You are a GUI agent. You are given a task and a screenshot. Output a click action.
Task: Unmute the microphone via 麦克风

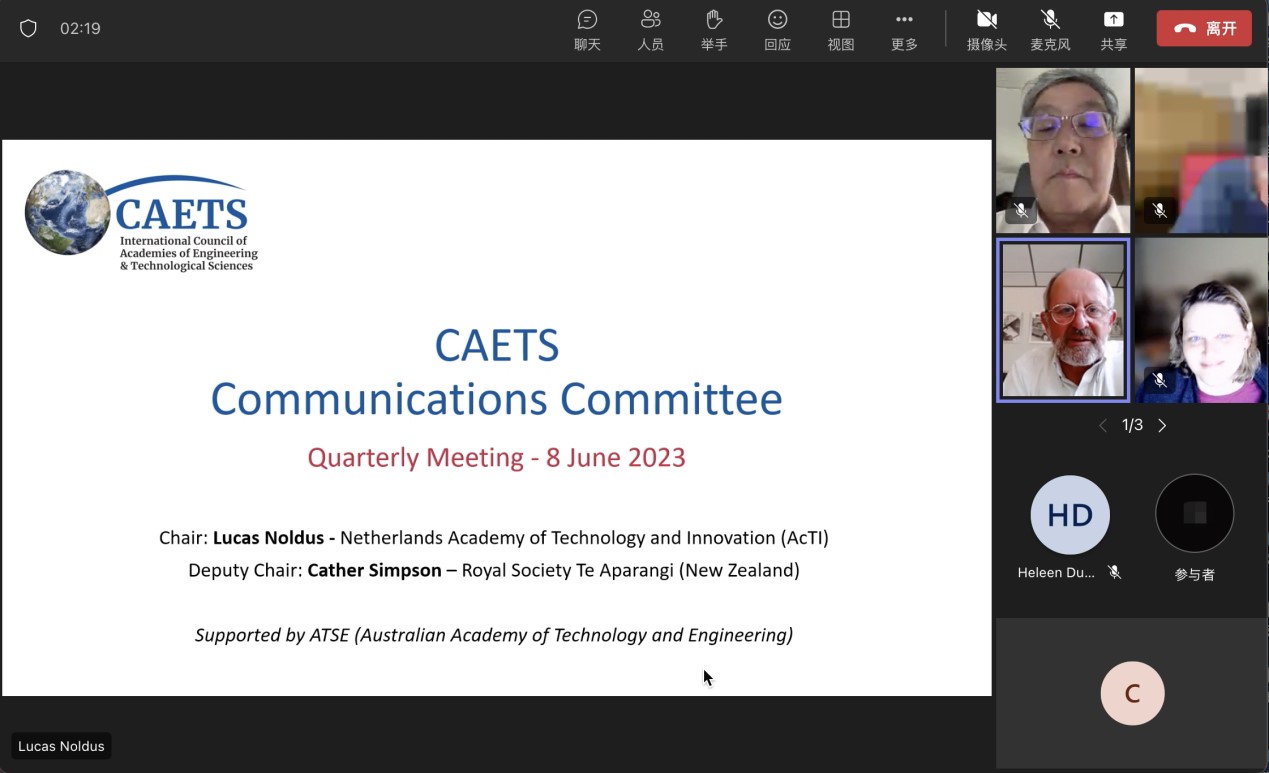tap(1049, 28)
